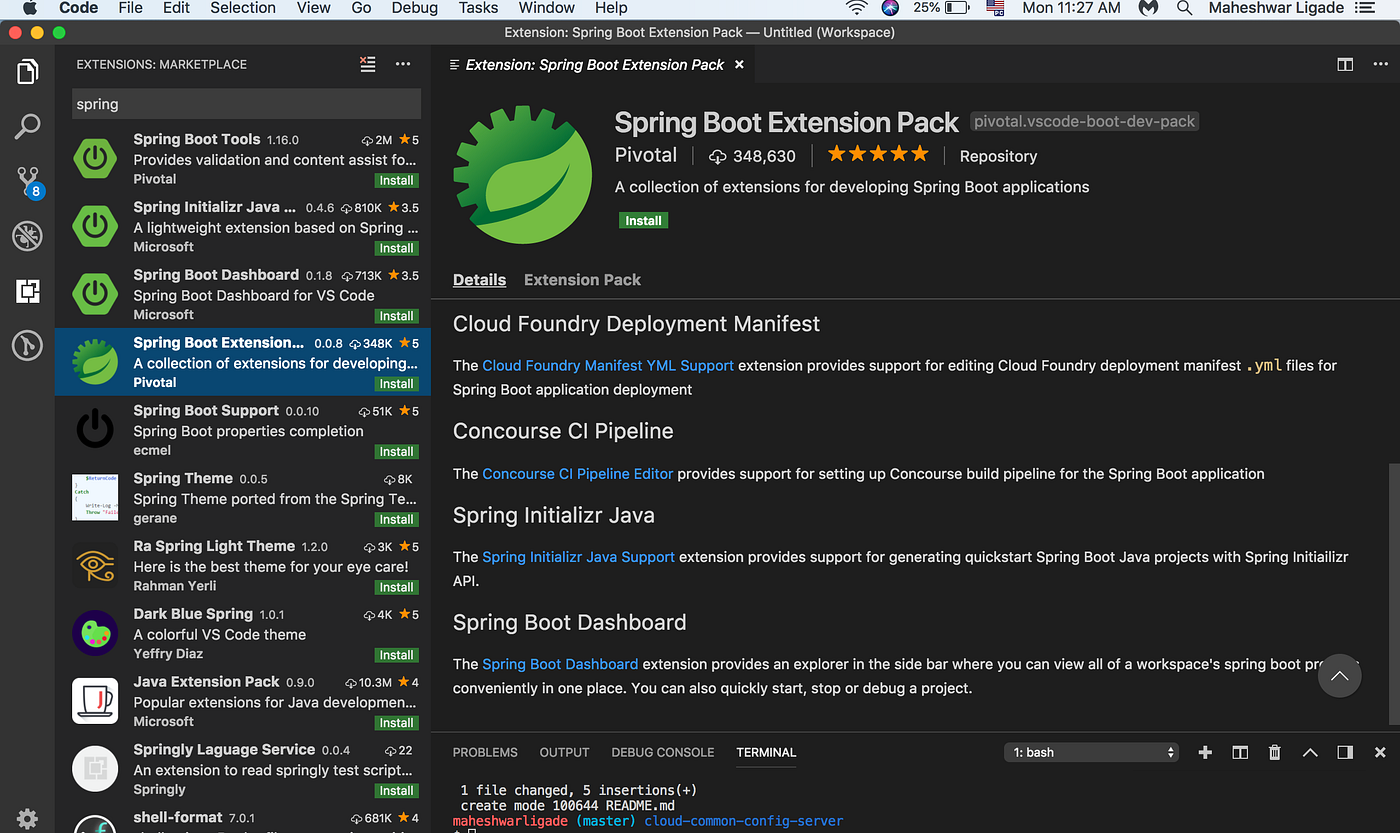This screenshot has width=1400, height=833.
Task: Open the Timeline icon in the activity bar
Action: point(27,345)
